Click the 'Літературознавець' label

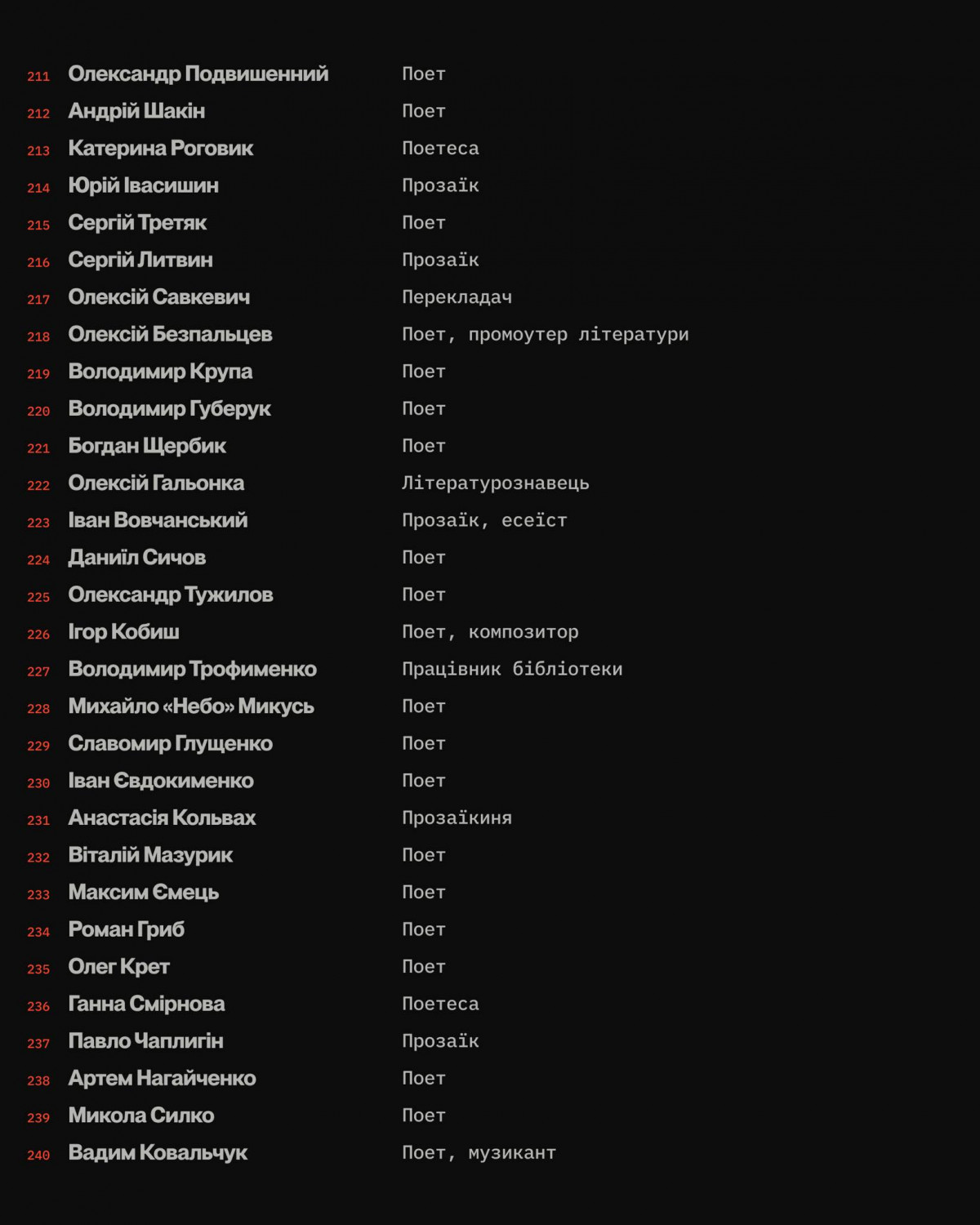pos(495,483)
